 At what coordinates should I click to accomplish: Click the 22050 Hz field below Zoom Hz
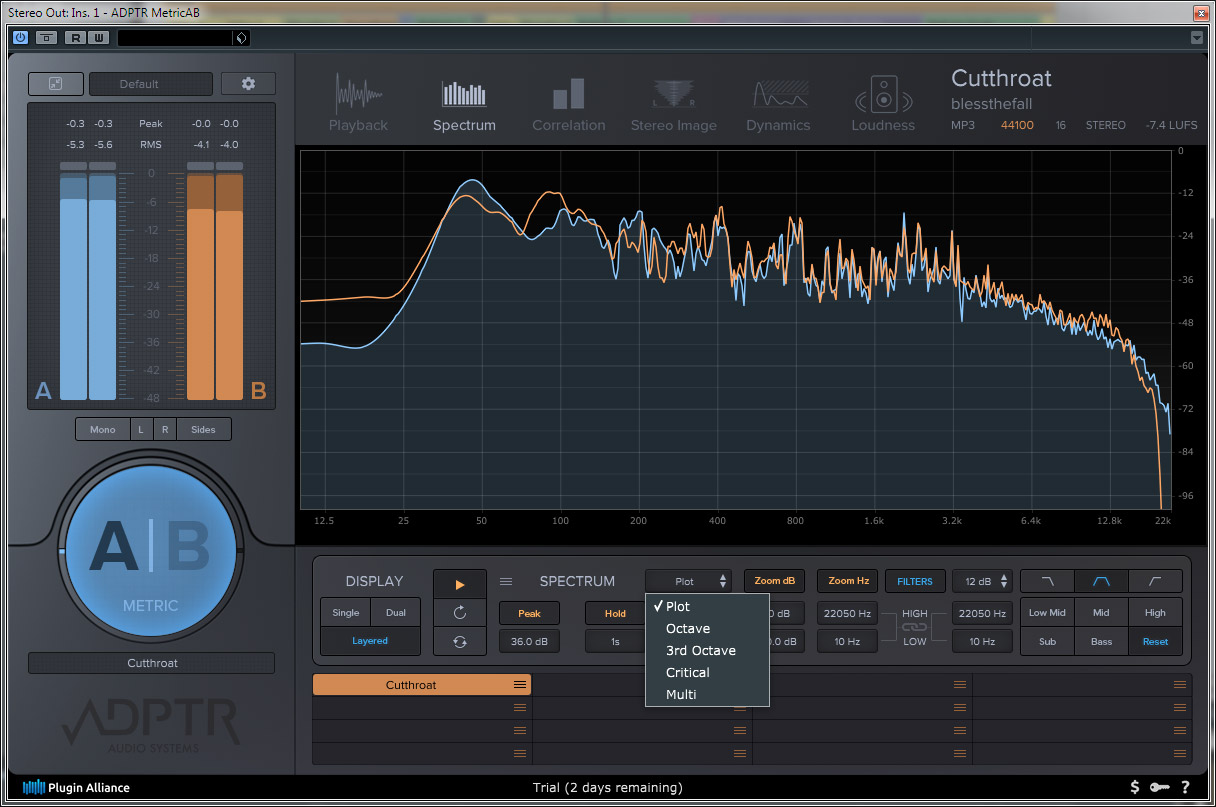coord(848,613)
